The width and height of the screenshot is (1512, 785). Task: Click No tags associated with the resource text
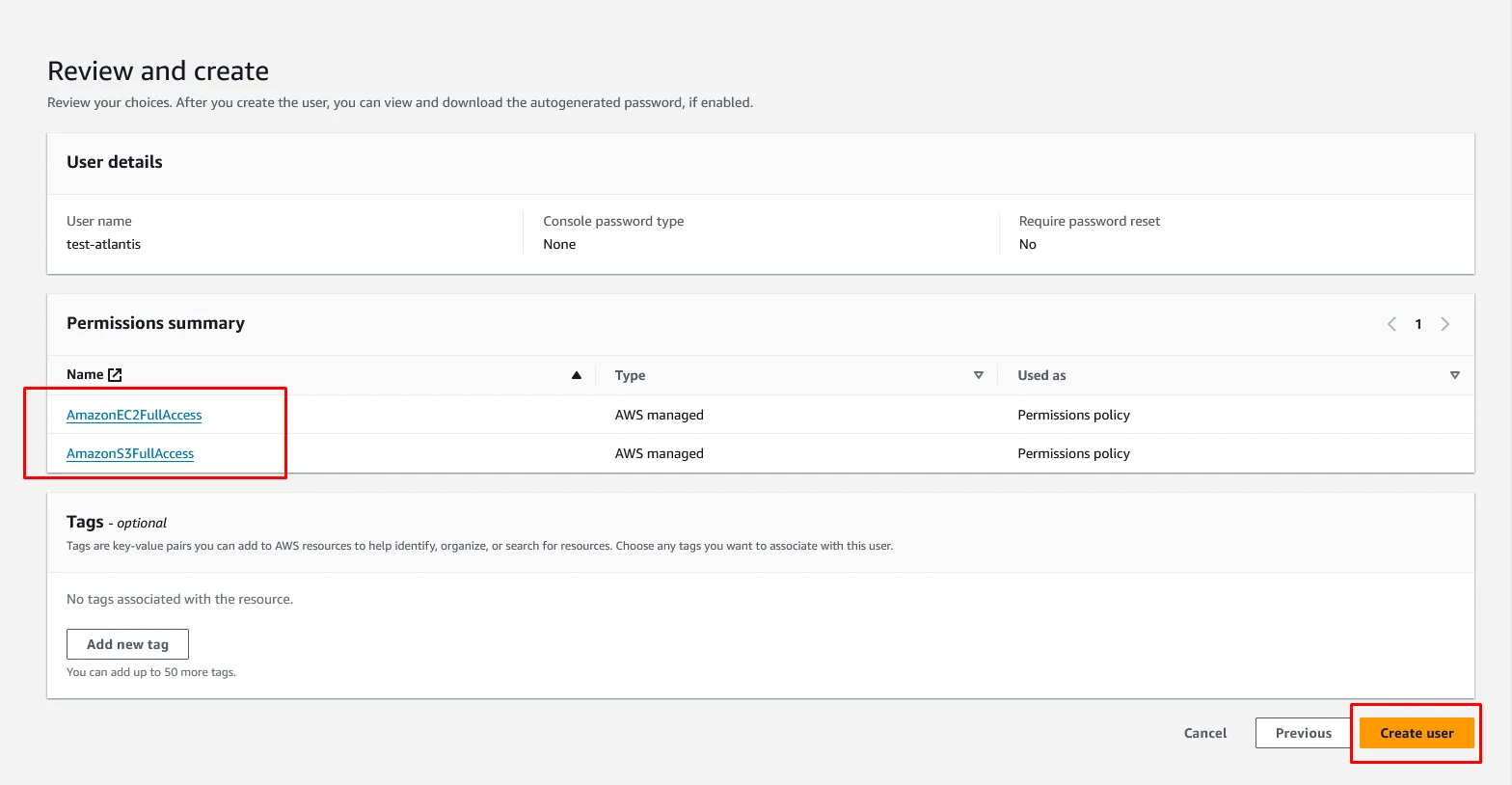pyautogui.click(x=179, y=599)
